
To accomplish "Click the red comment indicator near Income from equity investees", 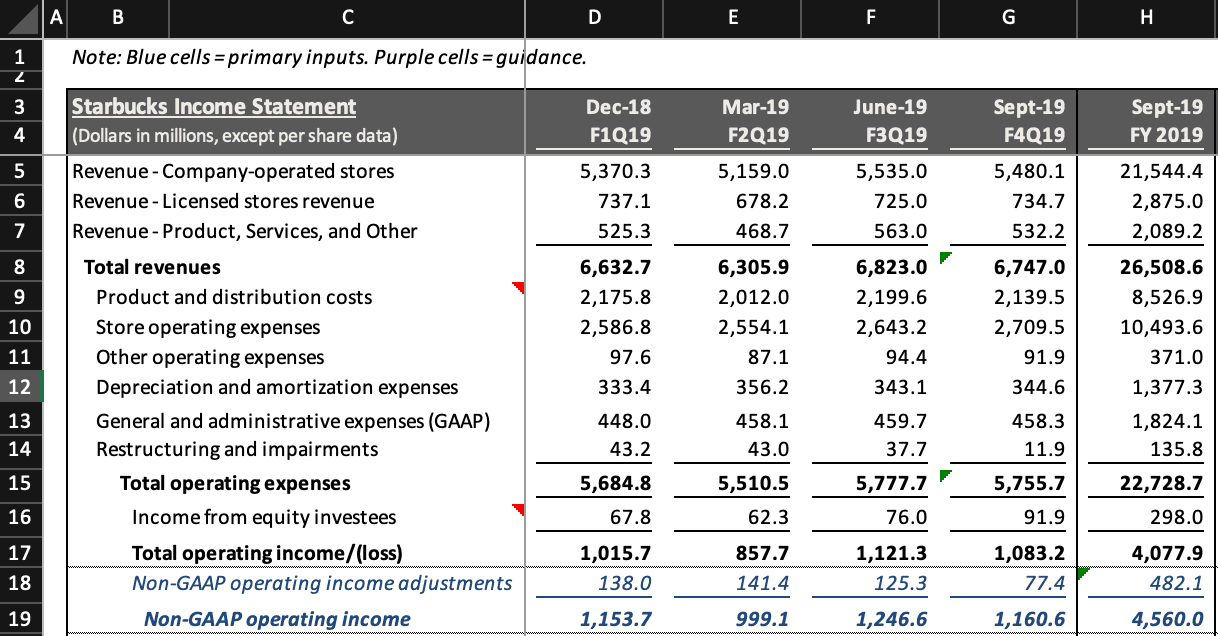I will tap(516, 510).
